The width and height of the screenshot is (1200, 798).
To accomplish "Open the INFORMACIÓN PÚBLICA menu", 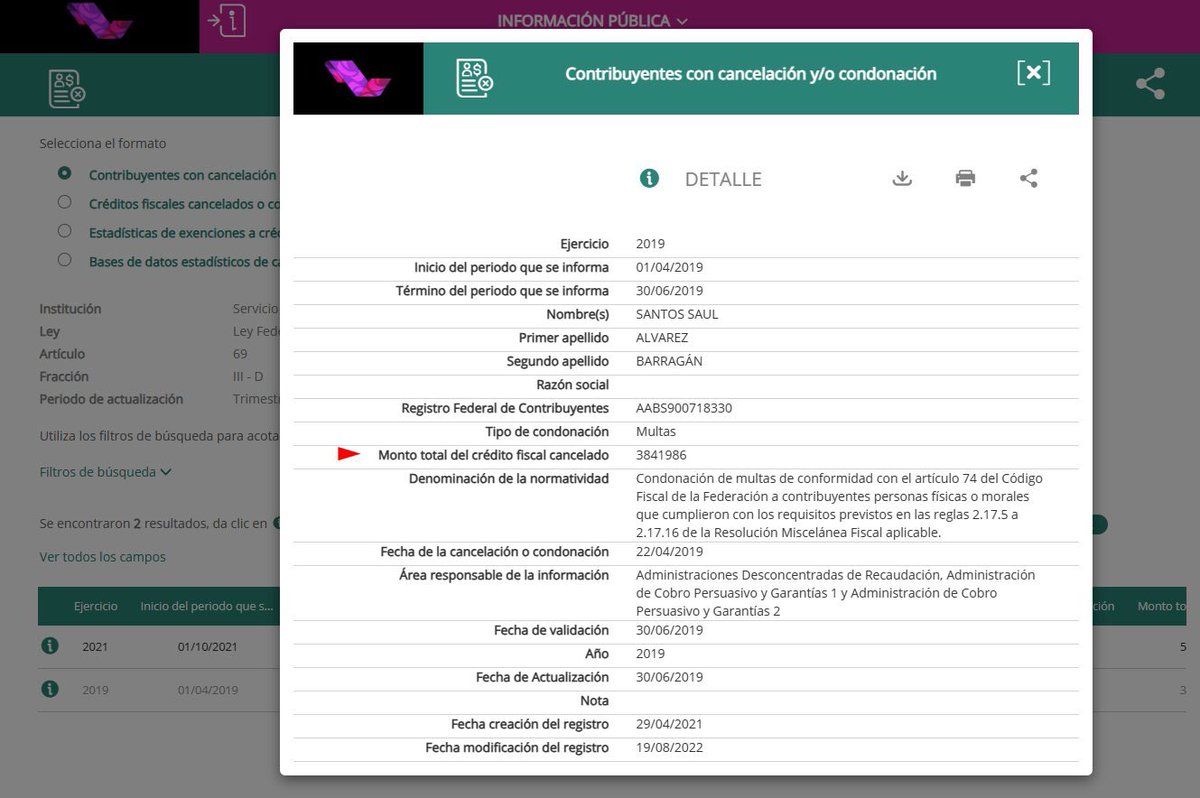I will pos(593,20).
